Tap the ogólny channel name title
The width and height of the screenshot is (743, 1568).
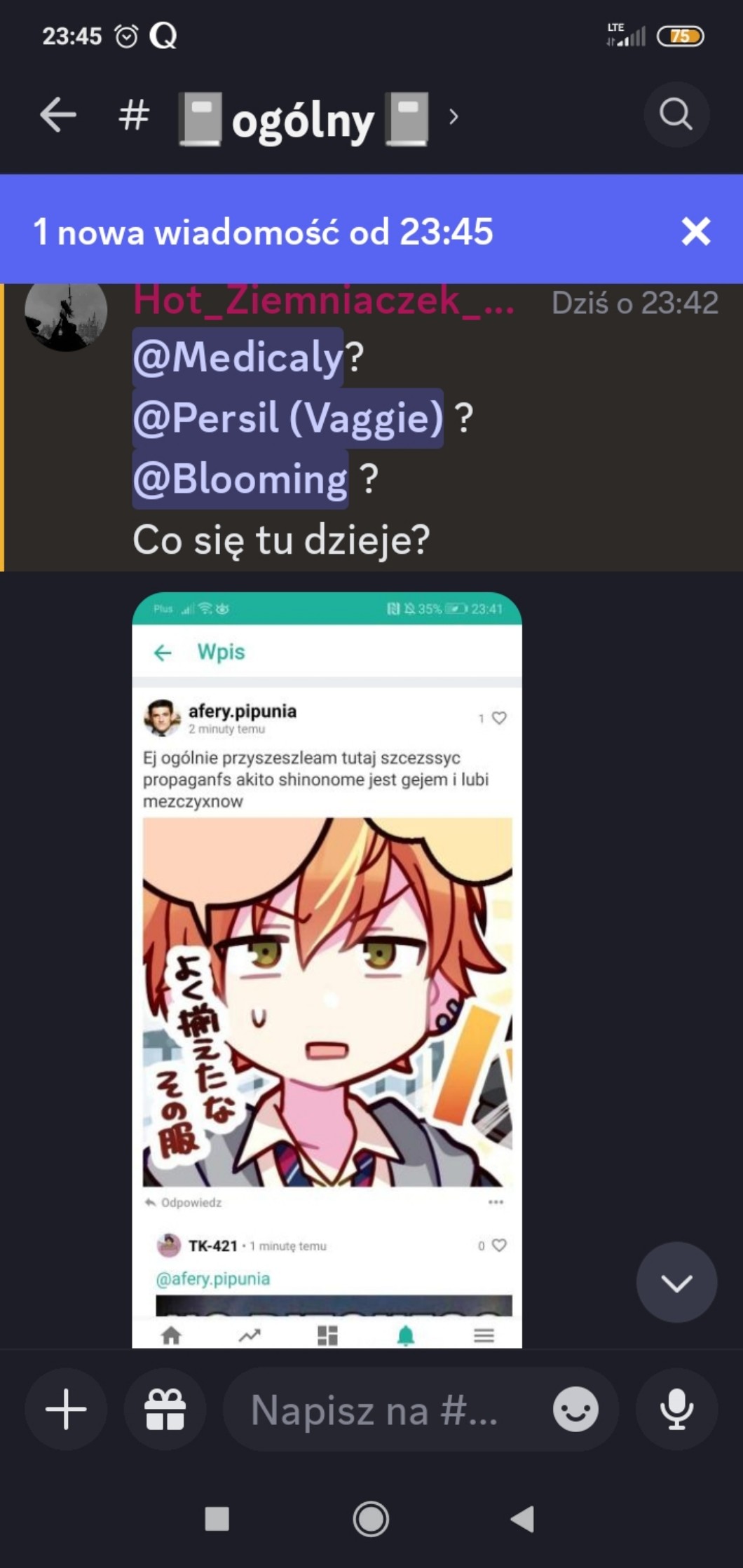[x=303, y=119]
